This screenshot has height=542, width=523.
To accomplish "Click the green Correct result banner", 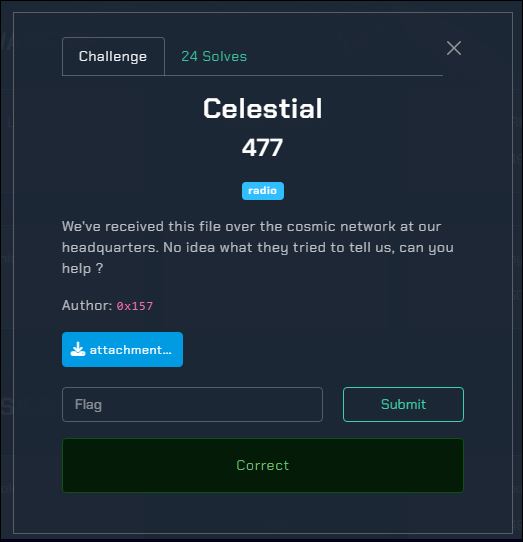I will click(x=263, y=465).
